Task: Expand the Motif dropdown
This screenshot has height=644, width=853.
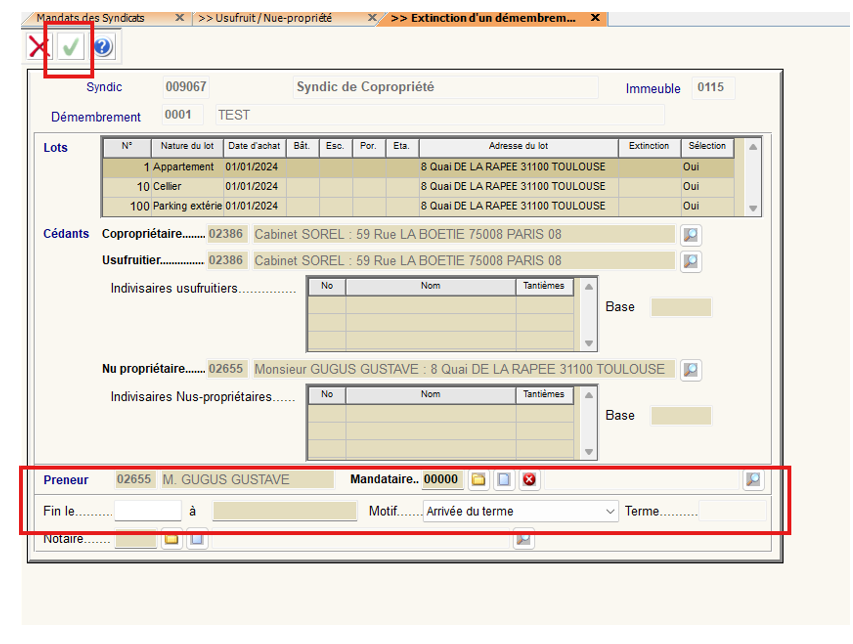Action: [x=610, y=512]
